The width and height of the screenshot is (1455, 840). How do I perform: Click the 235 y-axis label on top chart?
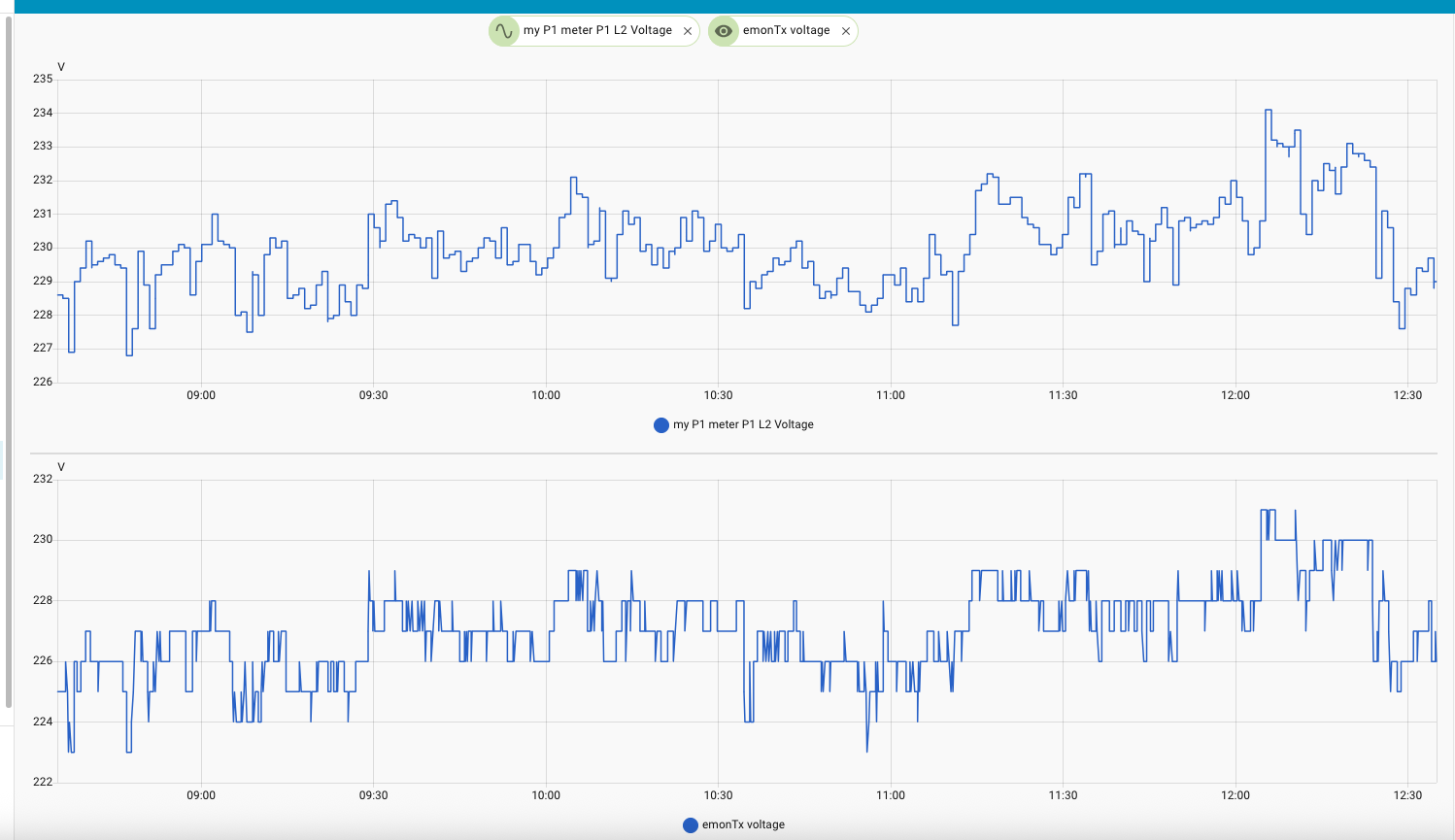point(43,80)
